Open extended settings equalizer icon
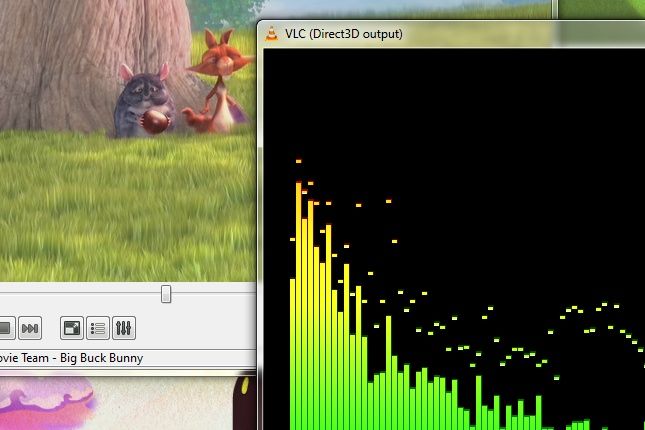645x430 pixels. [x=124, y=328]
